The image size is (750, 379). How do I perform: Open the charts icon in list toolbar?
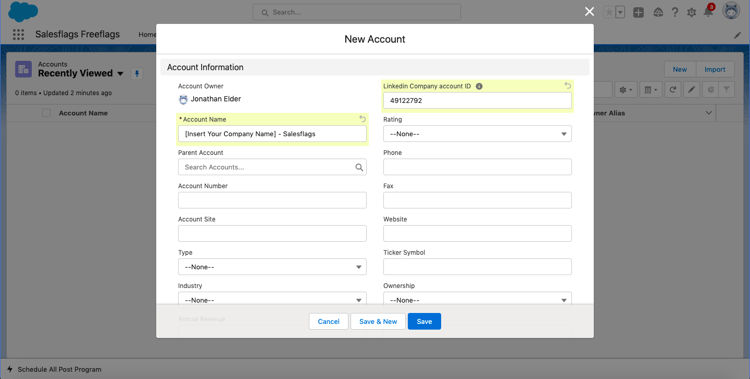[710, 89]
